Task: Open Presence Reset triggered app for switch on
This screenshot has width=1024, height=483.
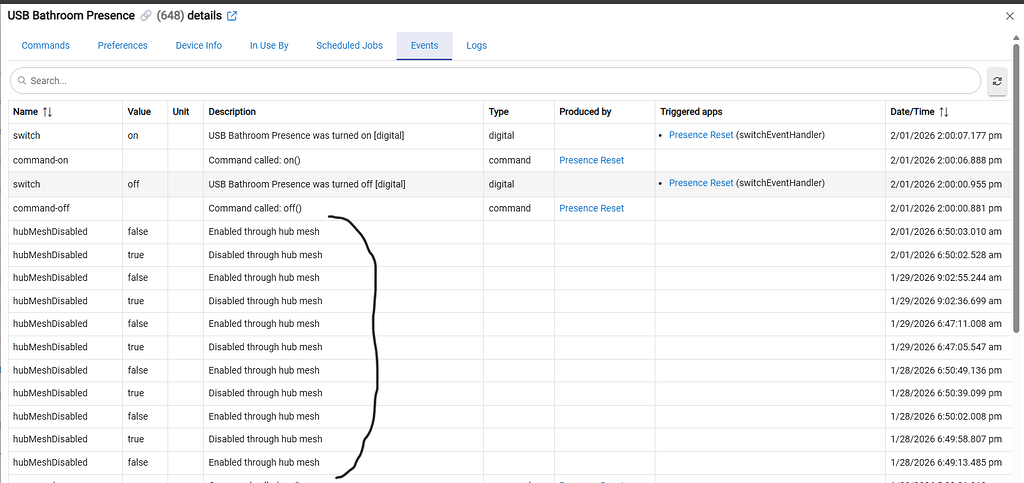Action: click(x=701, y=134)
